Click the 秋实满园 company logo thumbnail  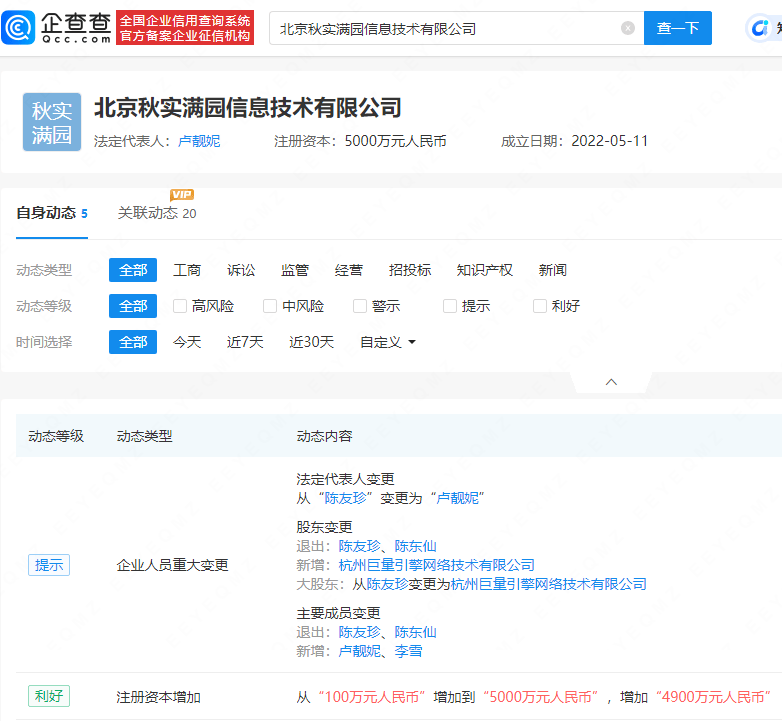52,122
